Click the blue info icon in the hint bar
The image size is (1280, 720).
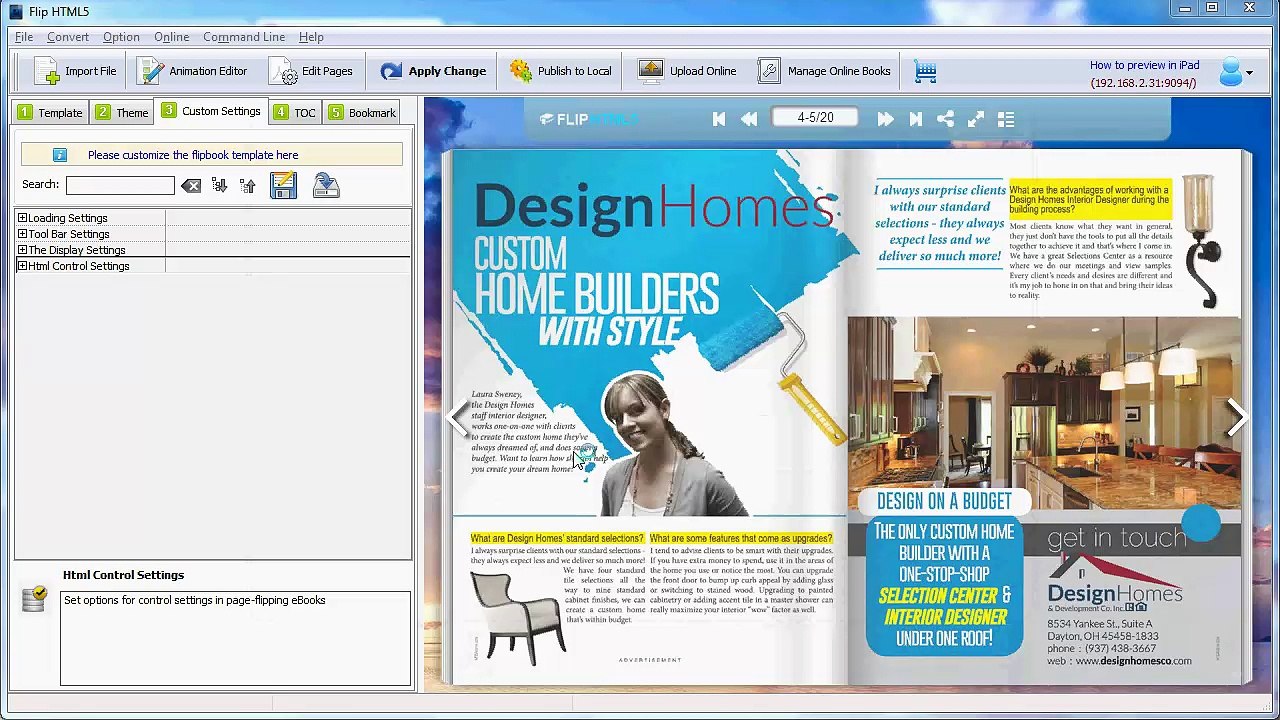coord(60,155)
